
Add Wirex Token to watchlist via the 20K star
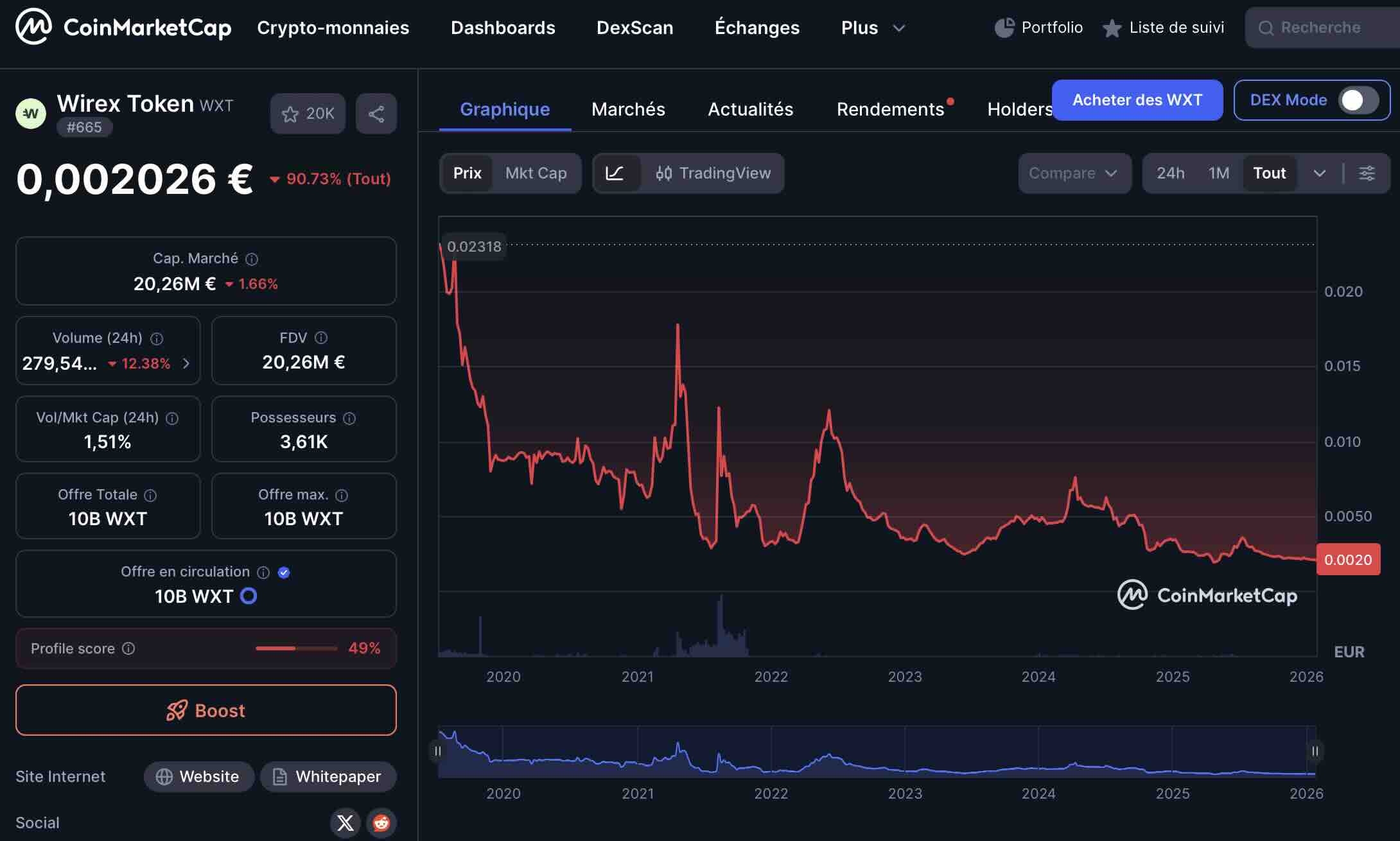308,114
